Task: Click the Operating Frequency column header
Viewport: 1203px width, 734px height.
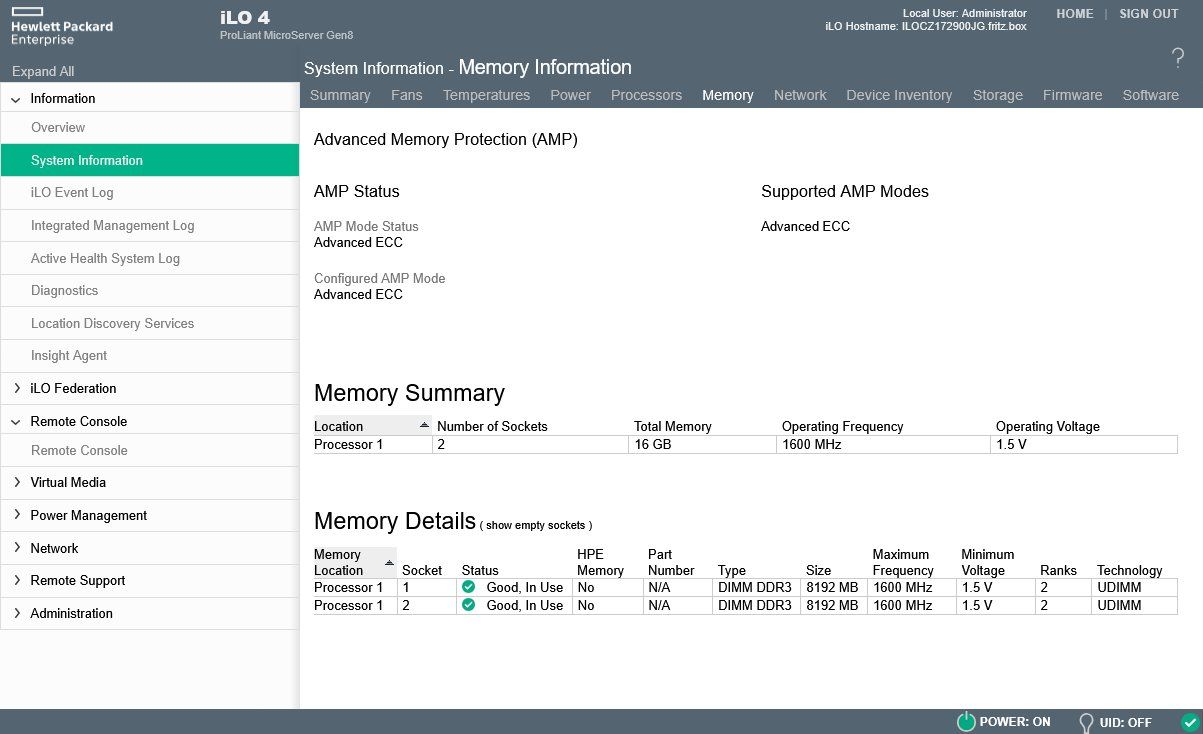Action: click(843, 426)
